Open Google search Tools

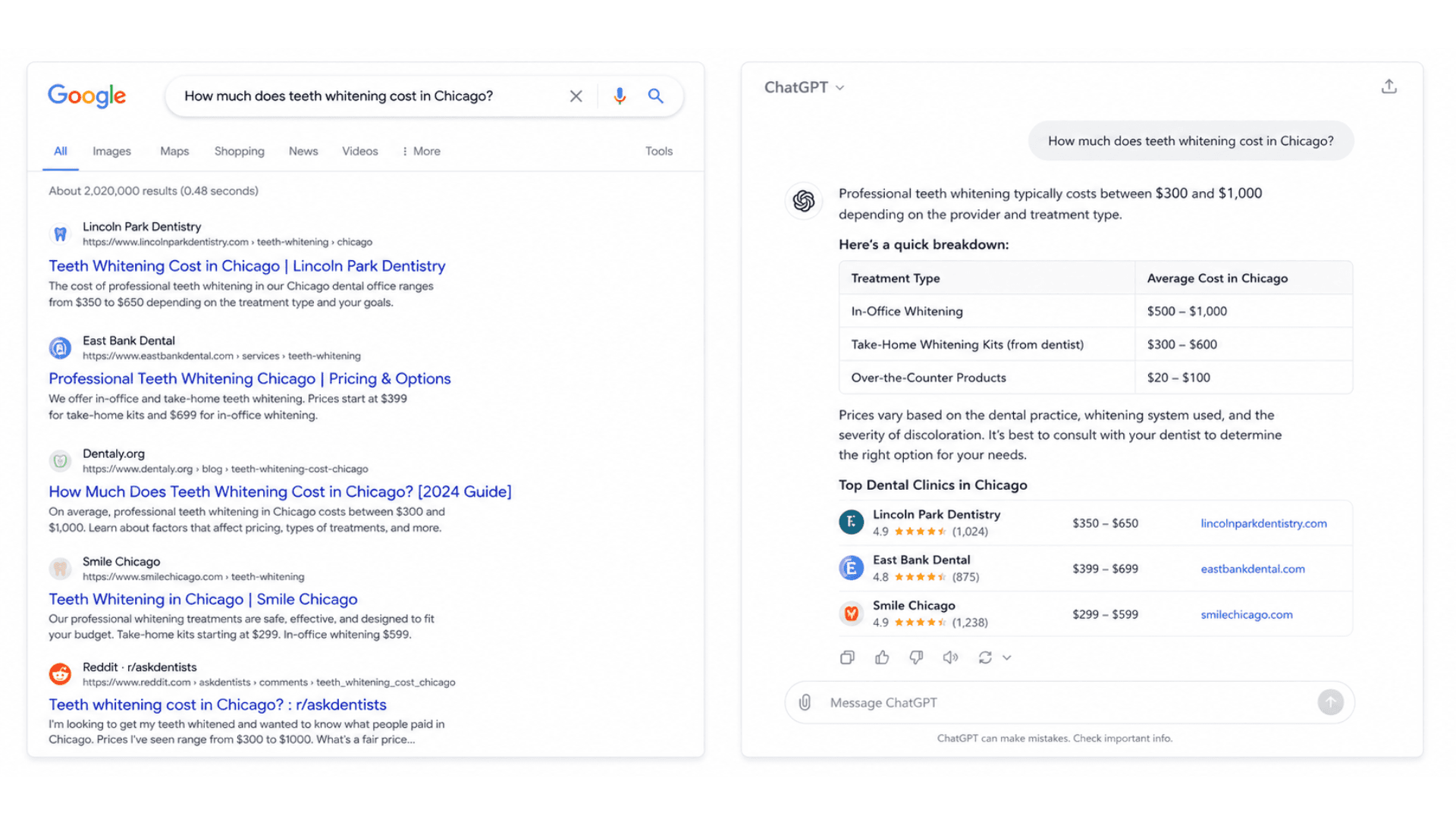659,151
